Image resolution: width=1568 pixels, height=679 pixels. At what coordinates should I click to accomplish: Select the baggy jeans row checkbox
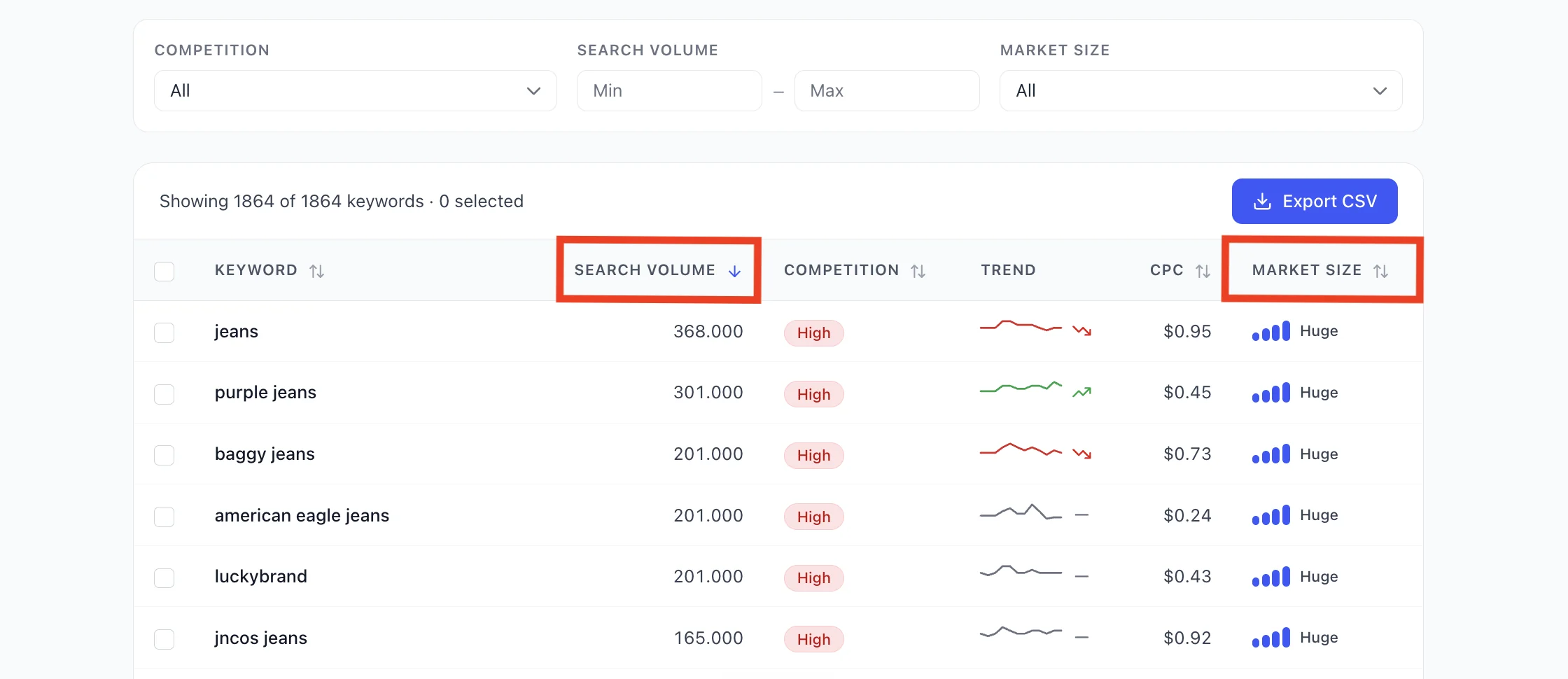point(164,455)
